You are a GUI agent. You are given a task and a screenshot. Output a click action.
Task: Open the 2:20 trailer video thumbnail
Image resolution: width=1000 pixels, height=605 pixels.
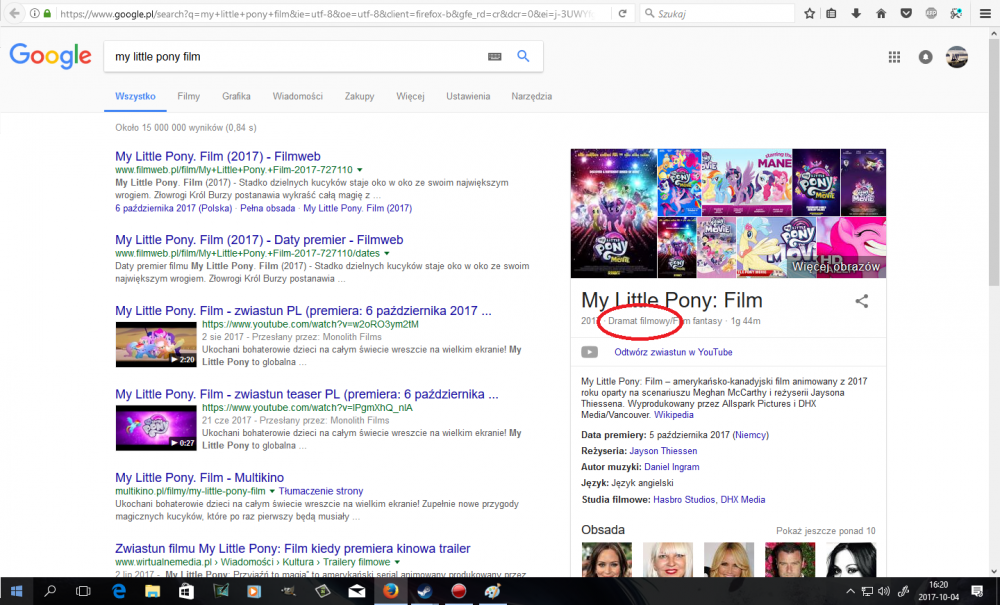155,344
